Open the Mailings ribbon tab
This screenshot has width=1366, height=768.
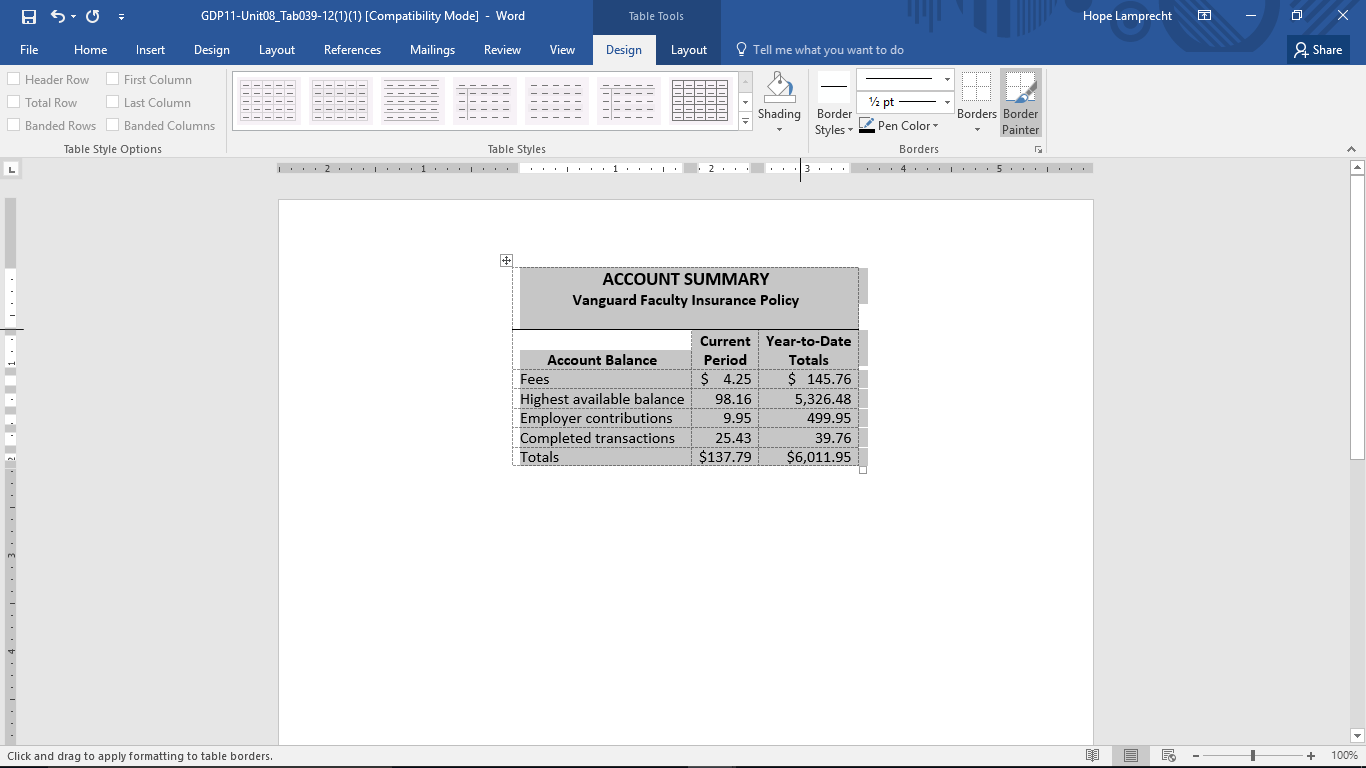[x=432, y=49]
